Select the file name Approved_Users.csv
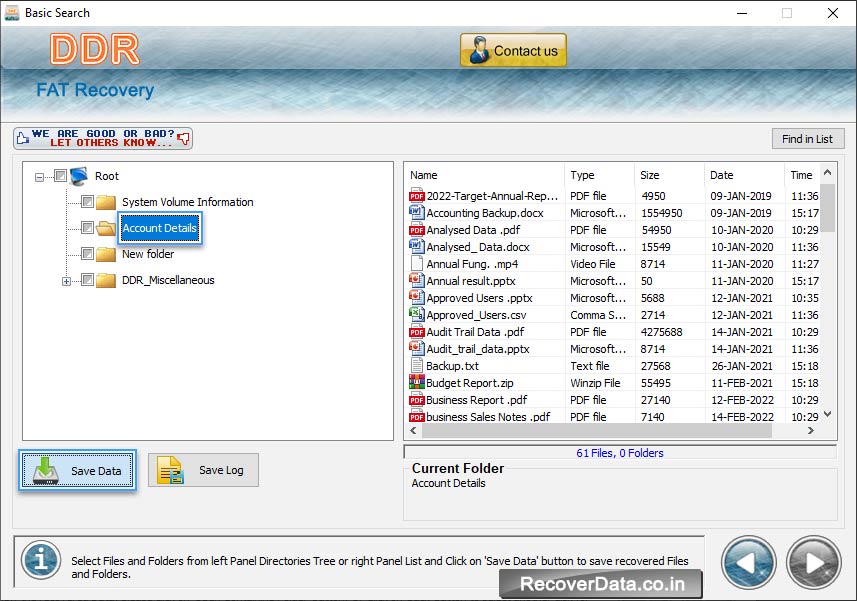 (x=476, y=315)
